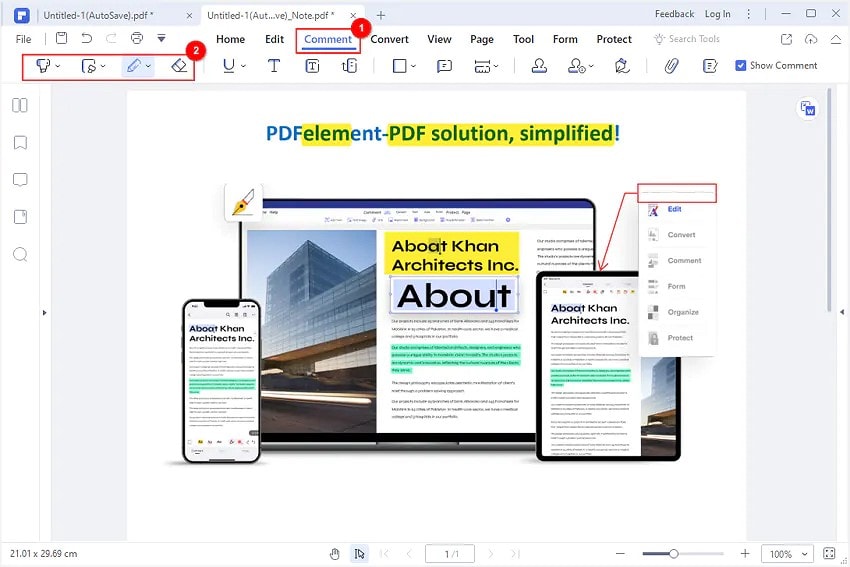
Task: Switch to the Form tab
Action: pos(565,39)
